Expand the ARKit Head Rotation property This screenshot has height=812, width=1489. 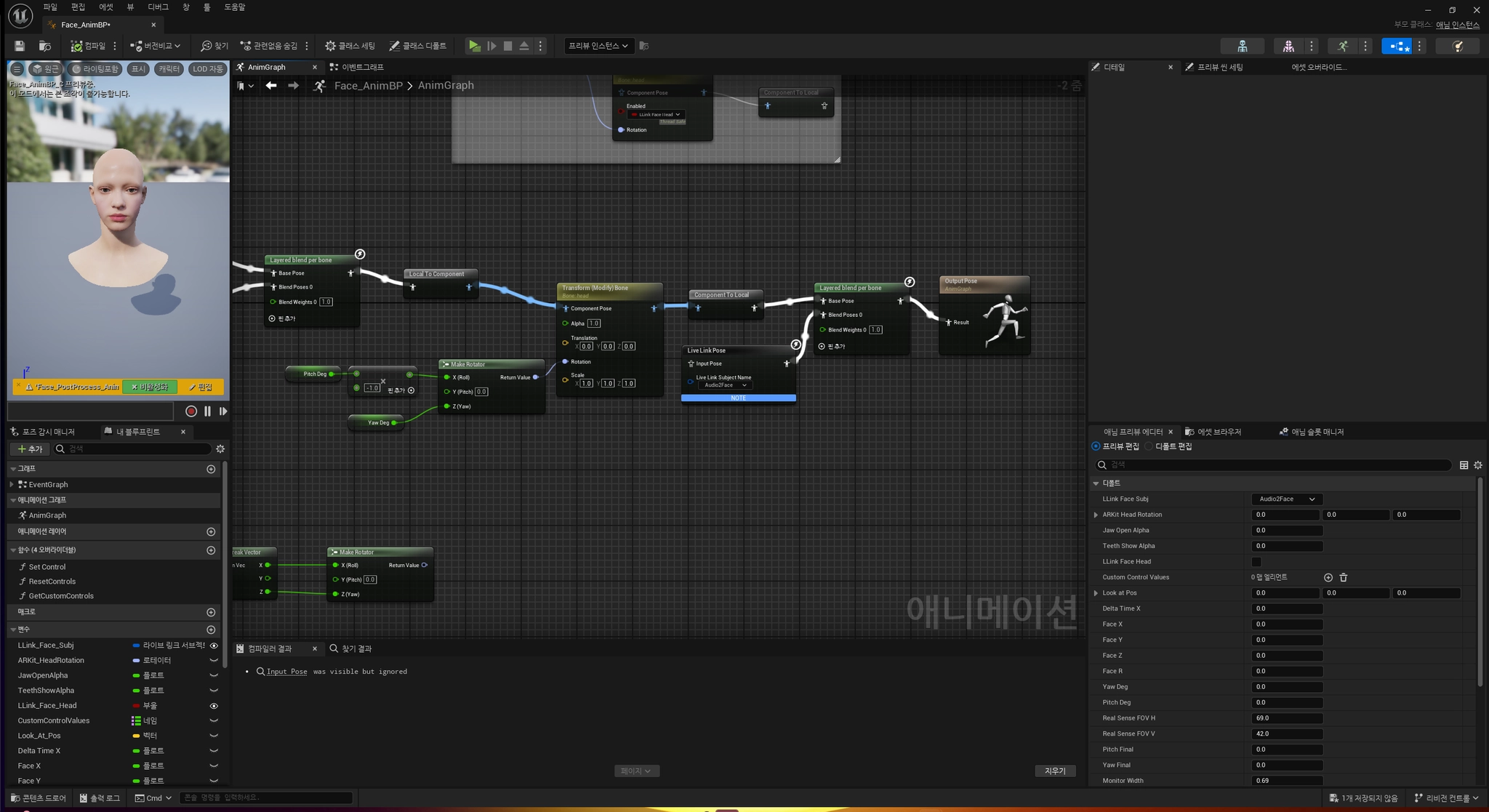[1096, 515]
